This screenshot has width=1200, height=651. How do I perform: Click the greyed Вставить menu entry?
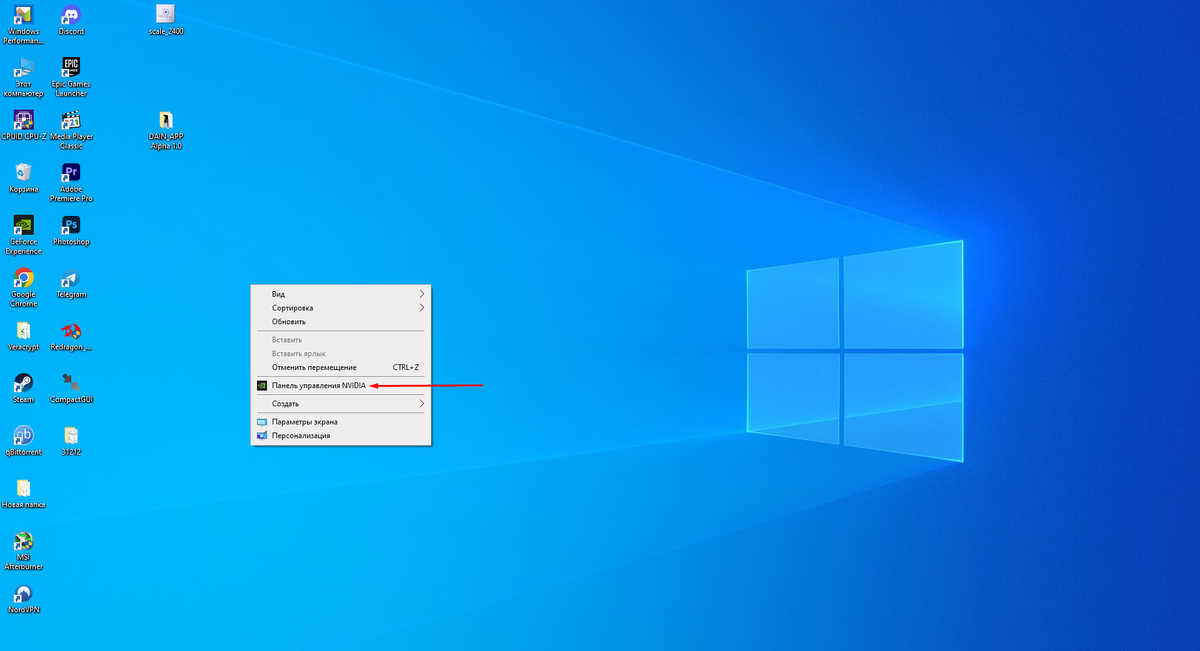pos(341,340)
